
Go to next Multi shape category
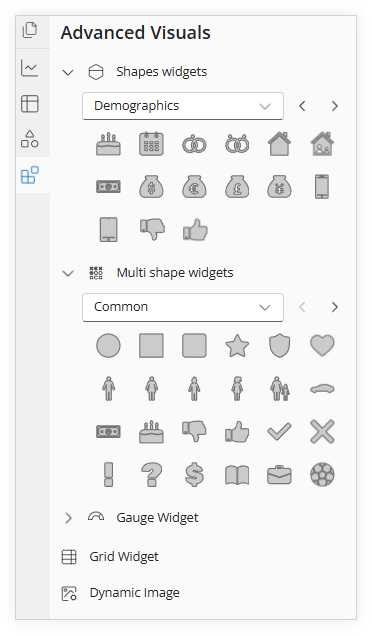pos(334,307)
